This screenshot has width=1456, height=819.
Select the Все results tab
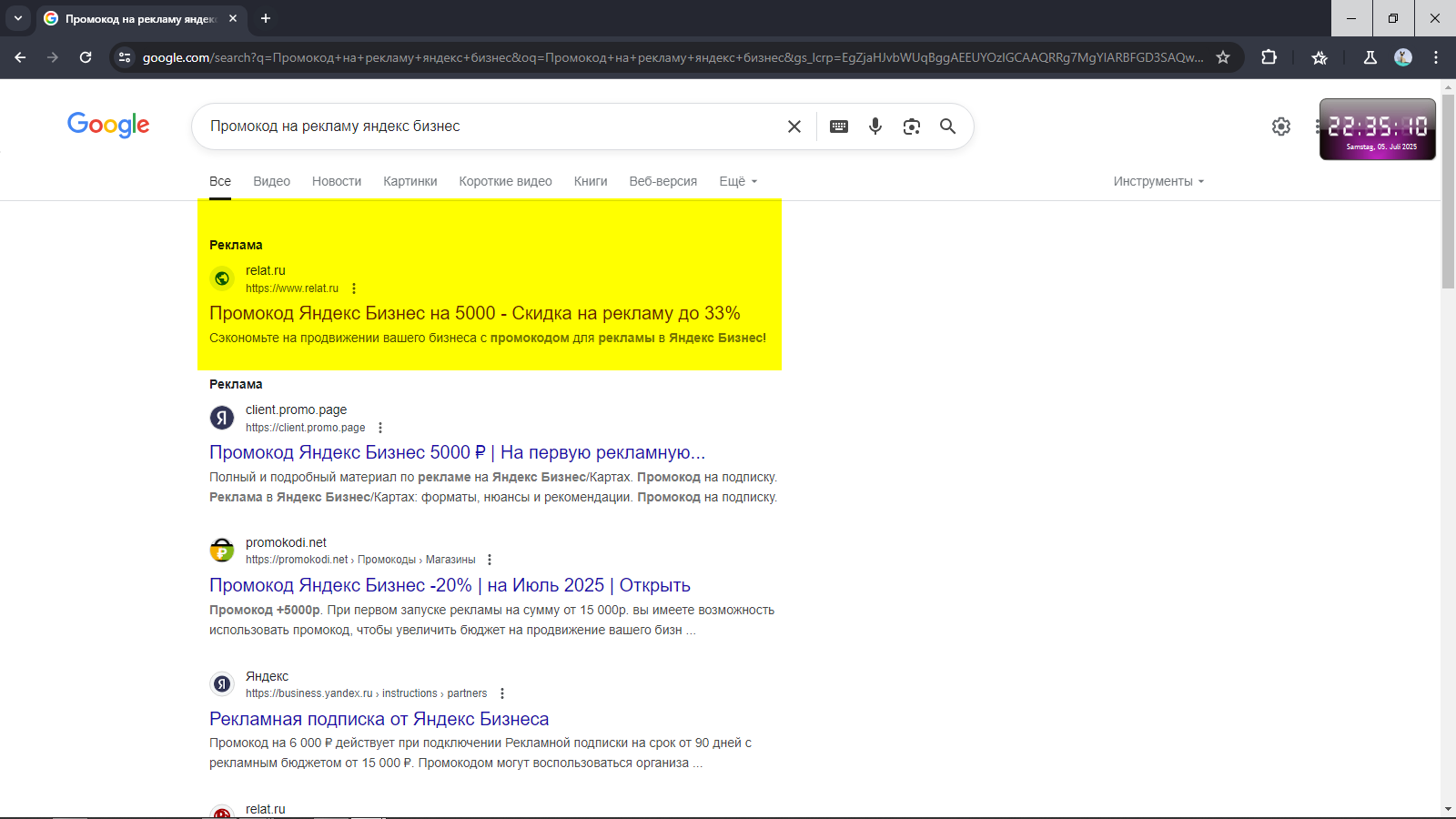point(220,181)
